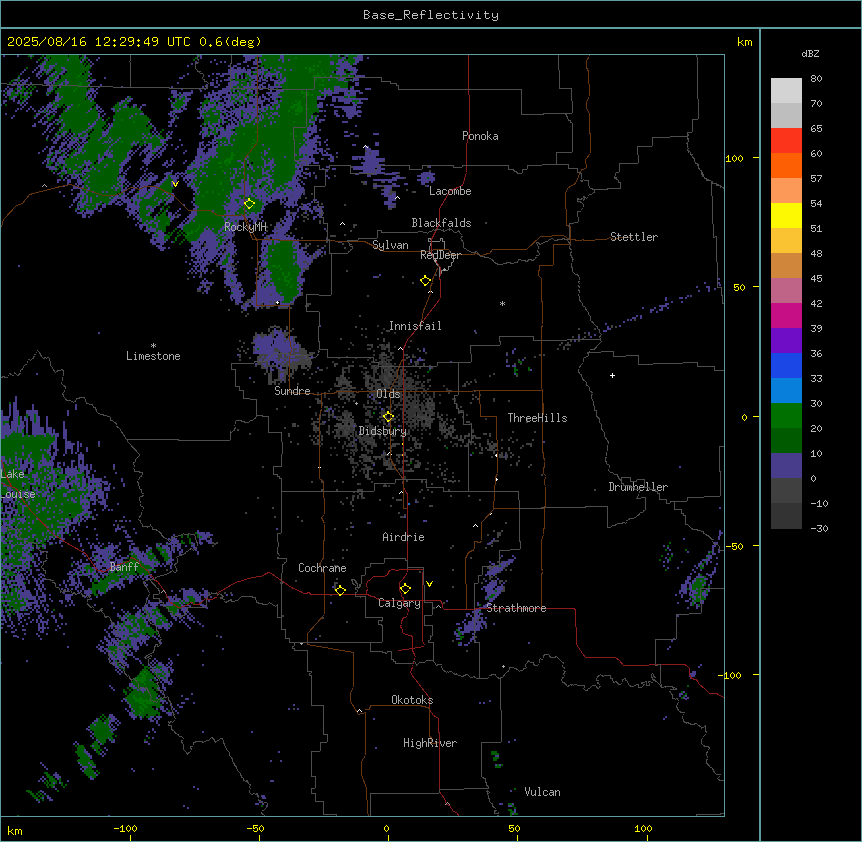Screen dimensions: 862x842
Task: Click the bright yellow 54-51 dBZ swatch
Action: point(786,215)
